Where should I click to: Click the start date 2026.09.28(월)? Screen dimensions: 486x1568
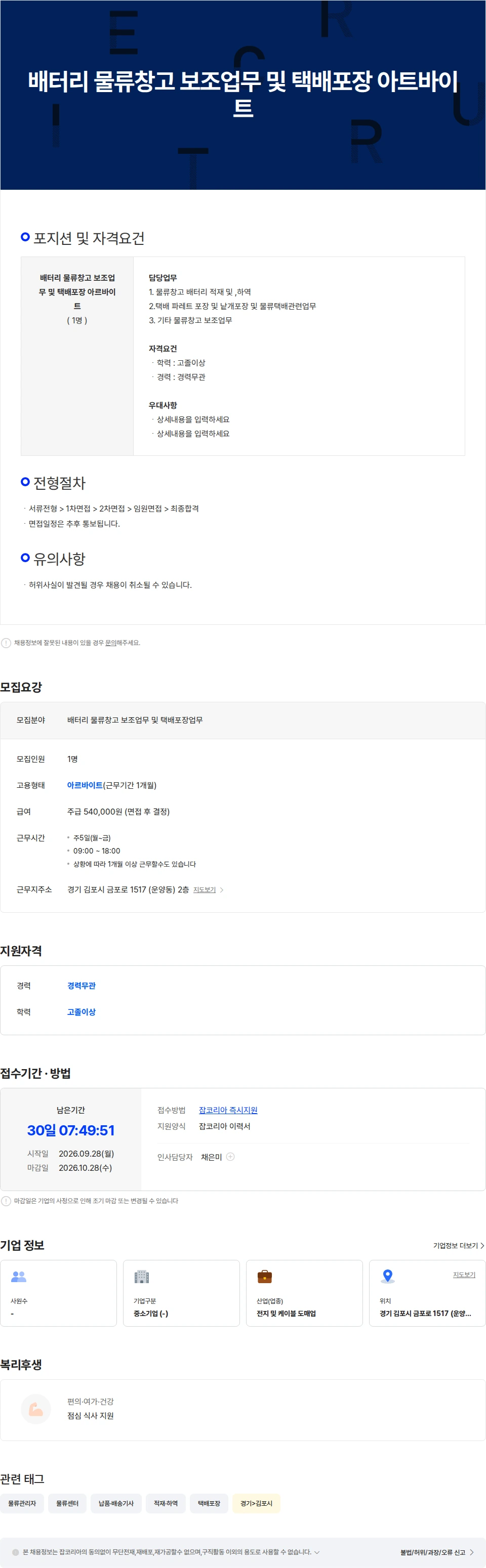tap(86, 1153)
